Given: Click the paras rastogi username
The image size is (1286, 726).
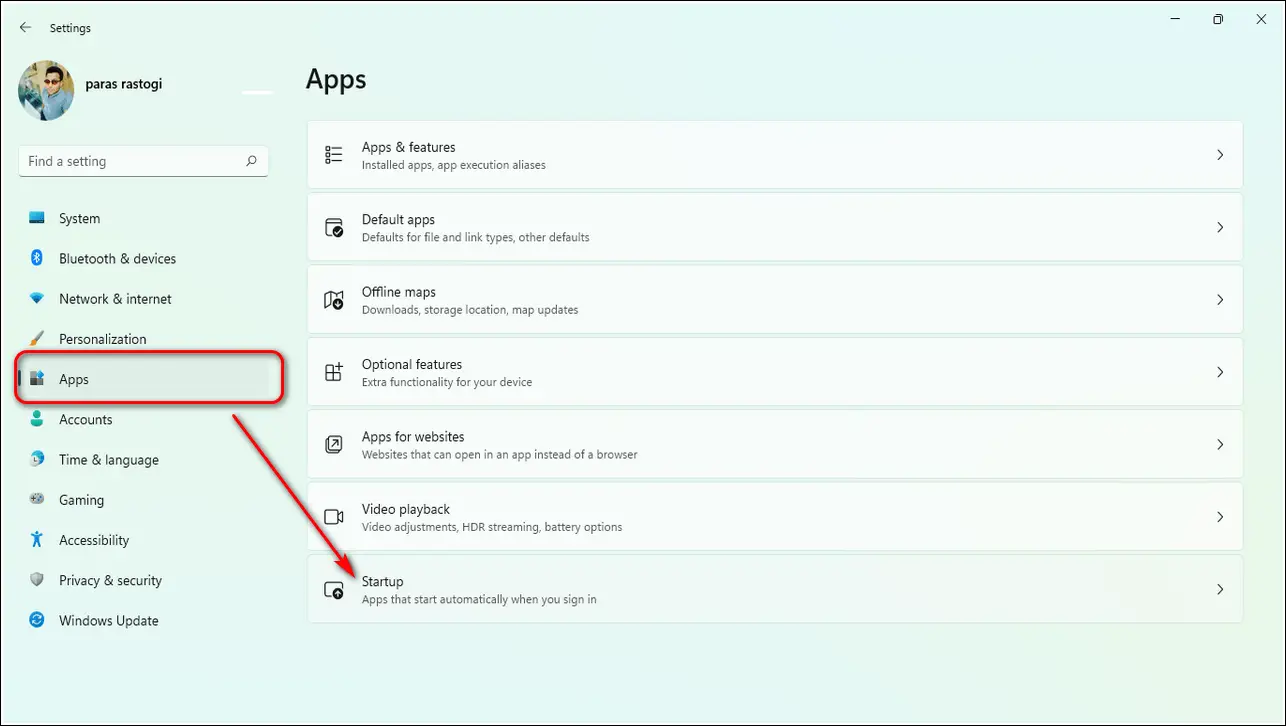Looking at the screenshot, I should tap(124, 84).
